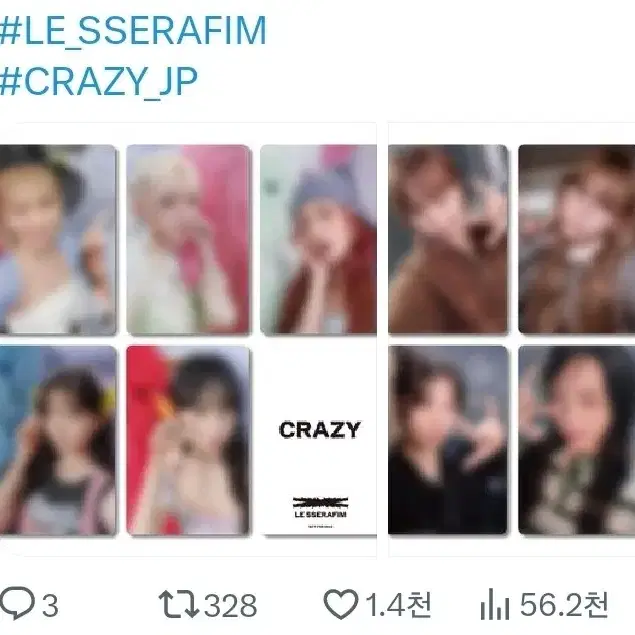Click the view count 56.2천

tap(564, 605)
